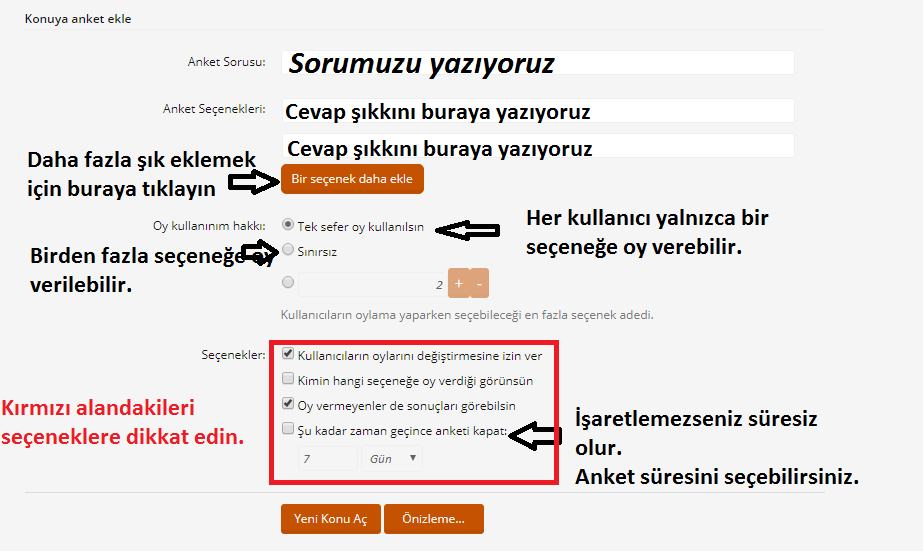Viewport: 923px width, 551px height.
Task: Click the 'Oy kullanınım hakkı:' label
Action: tap(209, 226)
